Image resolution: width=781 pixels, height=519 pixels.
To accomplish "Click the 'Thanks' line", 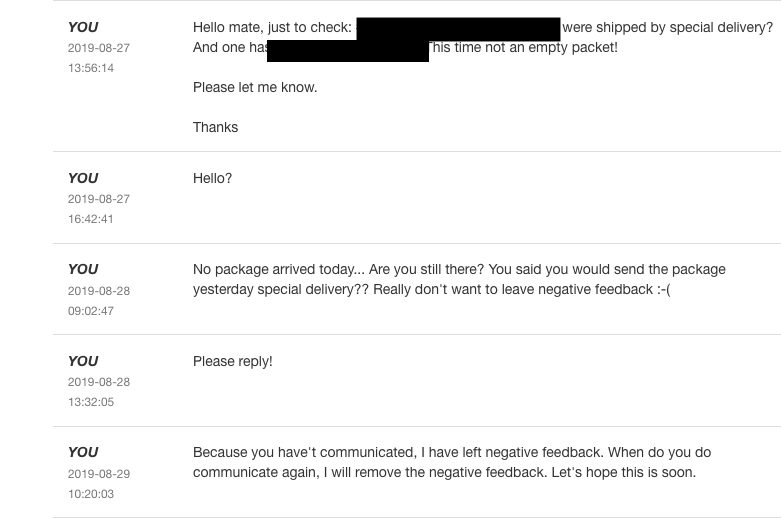I will [216, 127].
